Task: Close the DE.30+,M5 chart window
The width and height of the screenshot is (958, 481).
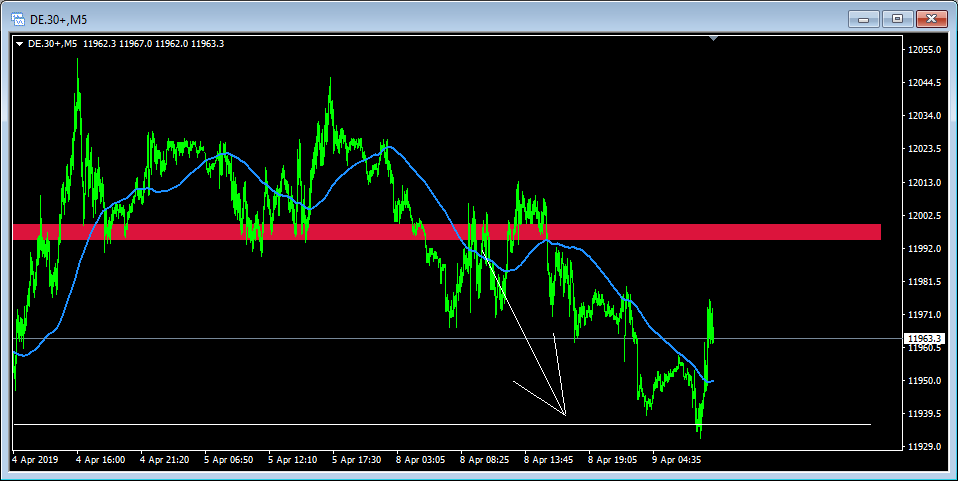Action: pos(931,18)
